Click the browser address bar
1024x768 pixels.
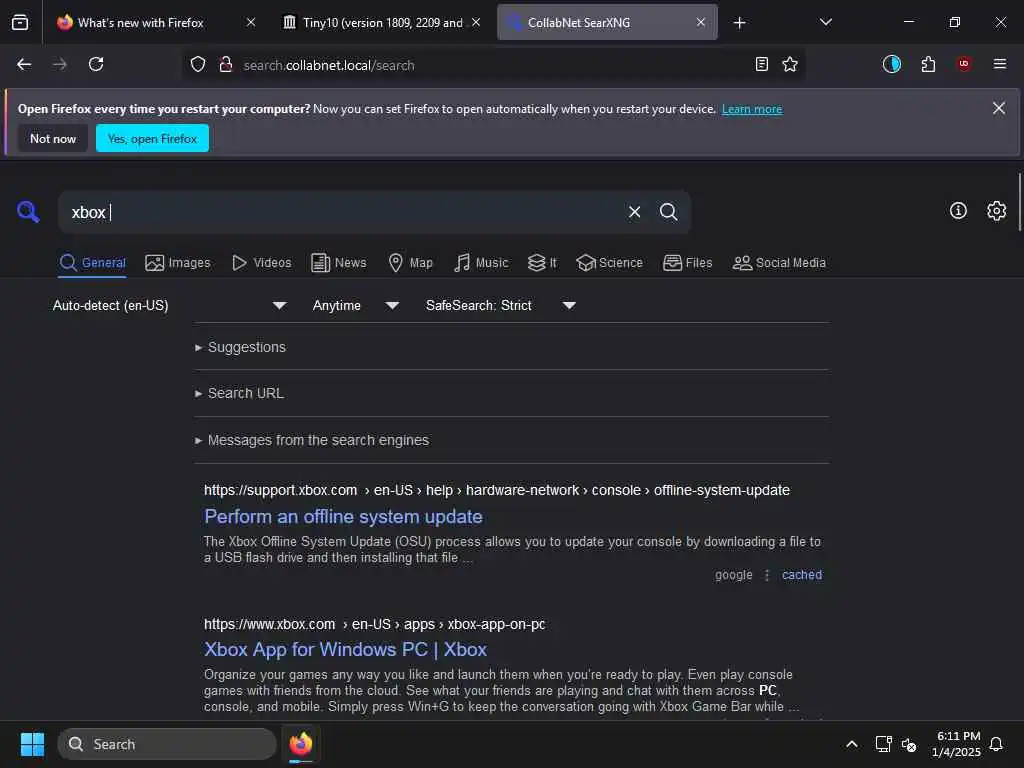tap(493, 65)
